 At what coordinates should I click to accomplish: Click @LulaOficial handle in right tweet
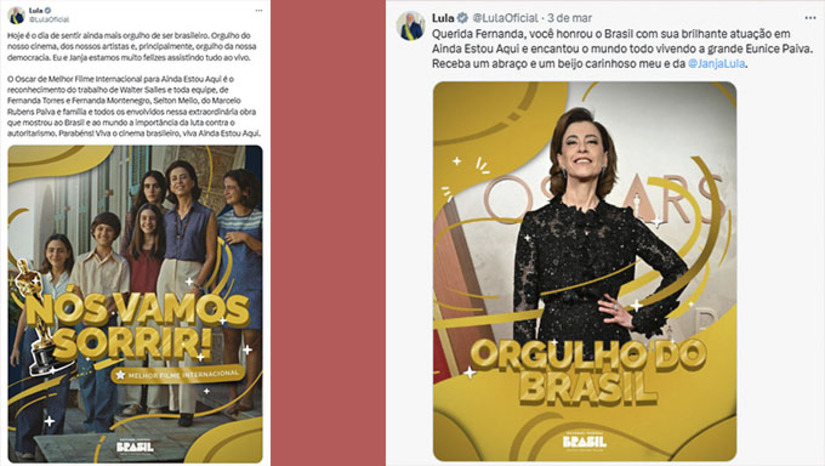505,18
